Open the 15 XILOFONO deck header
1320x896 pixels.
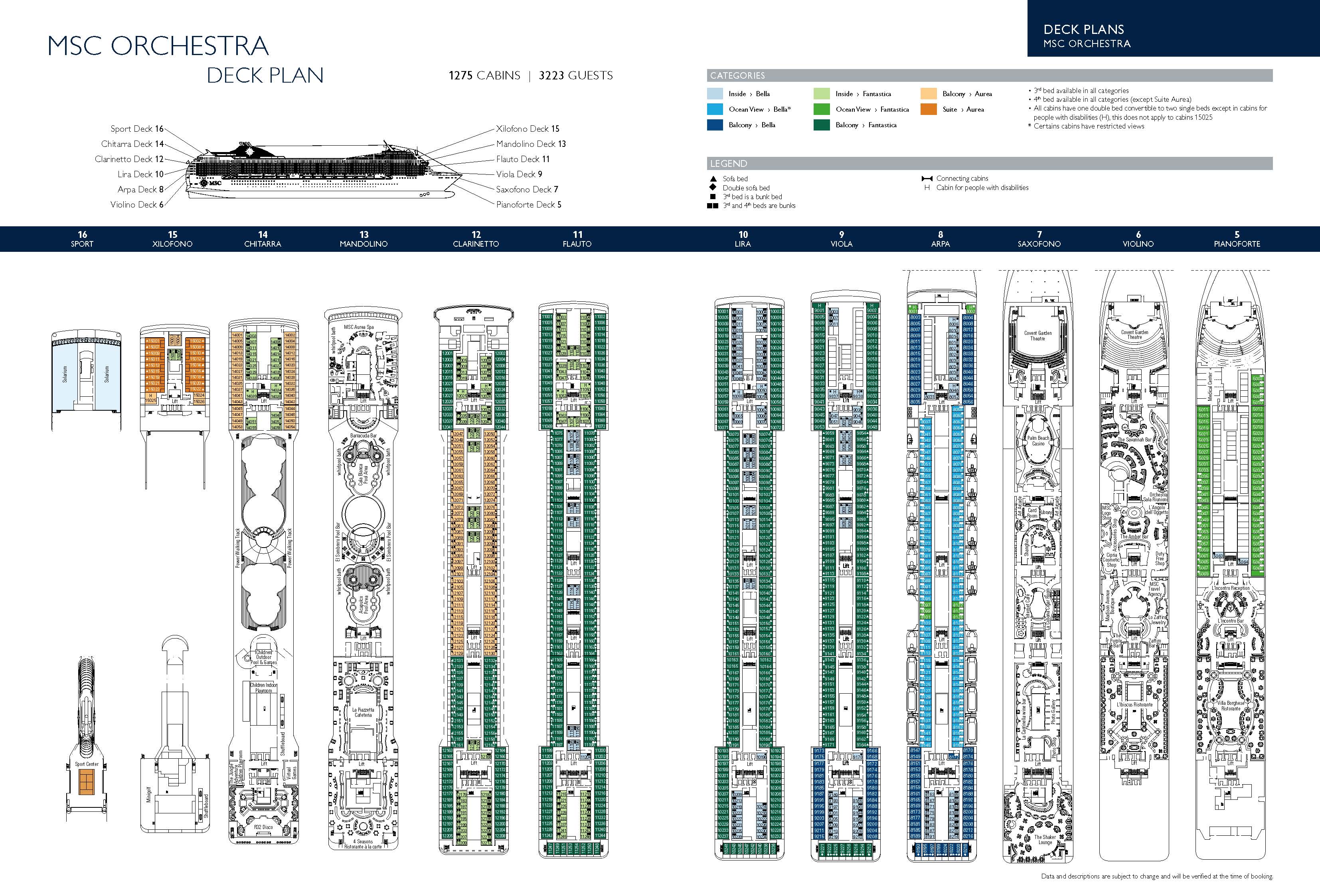pyautogui.click(x=173, y=239)
